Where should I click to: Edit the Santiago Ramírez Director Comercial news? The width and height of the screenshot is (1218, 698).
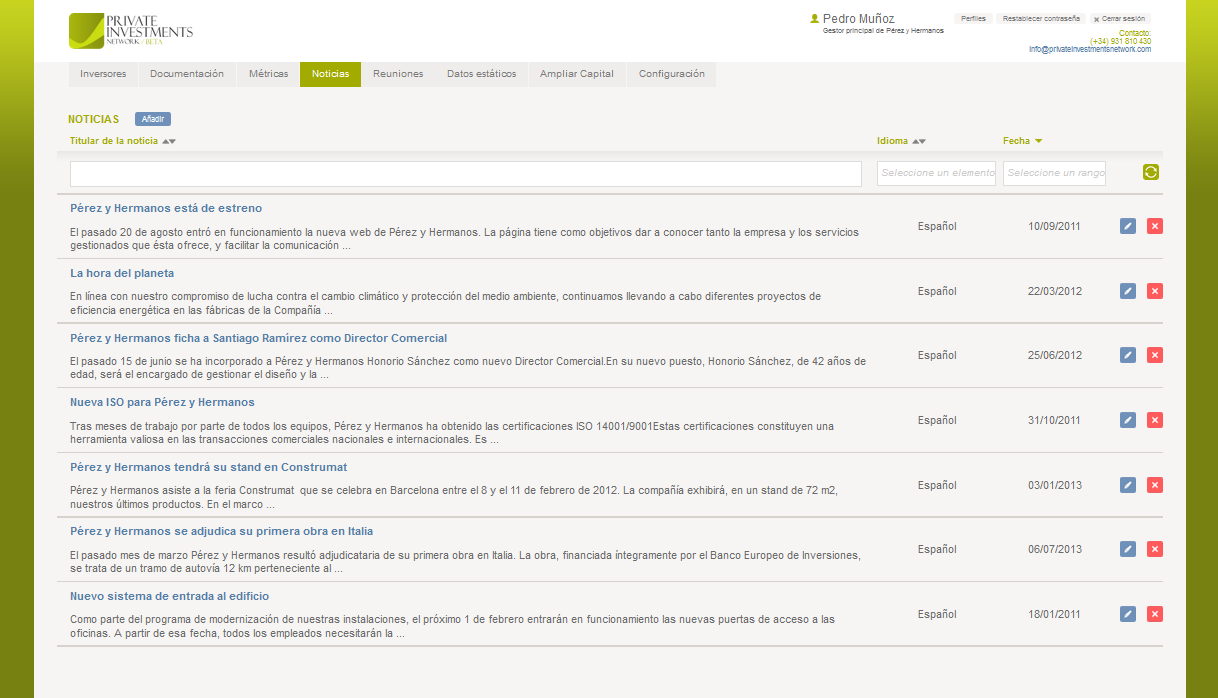(x=1128, y=355)
